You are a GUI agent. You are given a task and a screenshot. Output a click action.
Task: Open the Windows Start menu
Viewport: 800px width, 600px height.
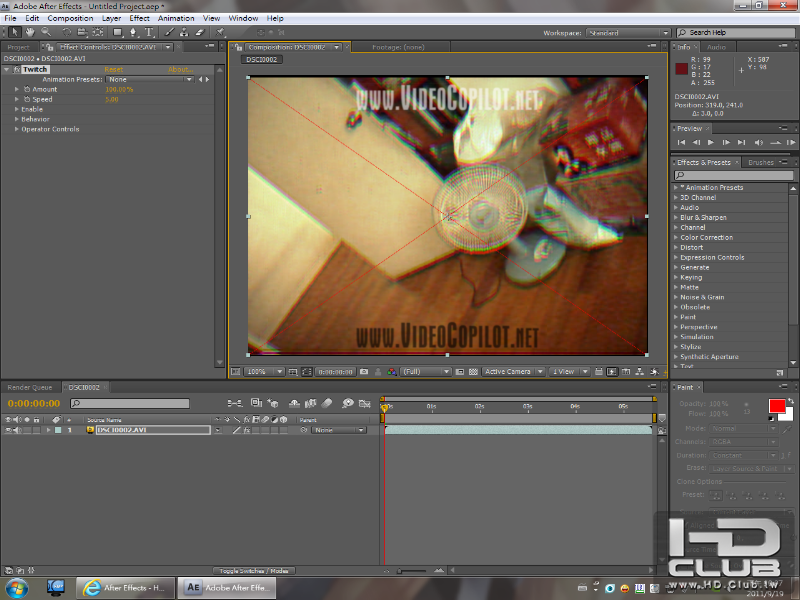pos(17,588)
